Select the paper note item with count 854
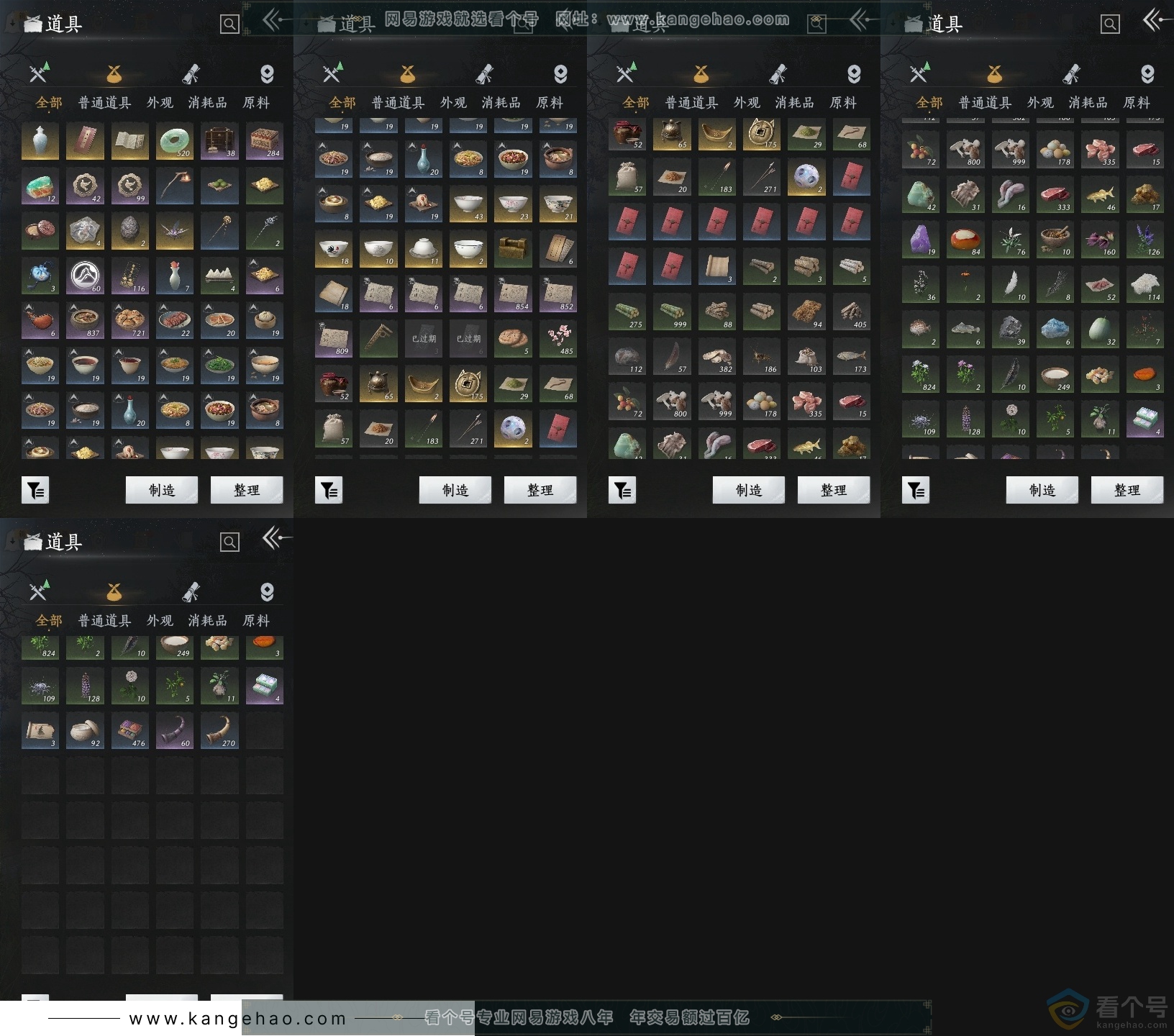Viewport: 1174px width, 1036px height. (x=514, y=294)
